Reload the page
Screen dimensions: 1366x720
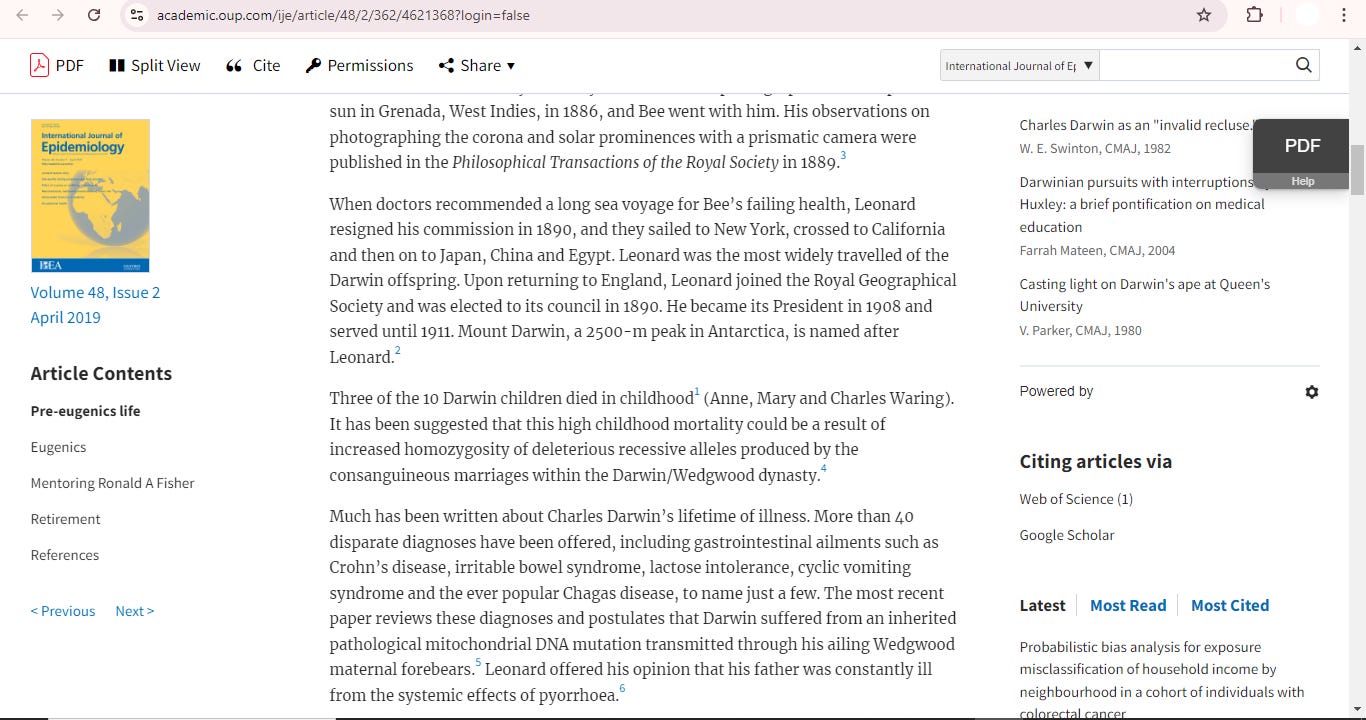point(94,15)
